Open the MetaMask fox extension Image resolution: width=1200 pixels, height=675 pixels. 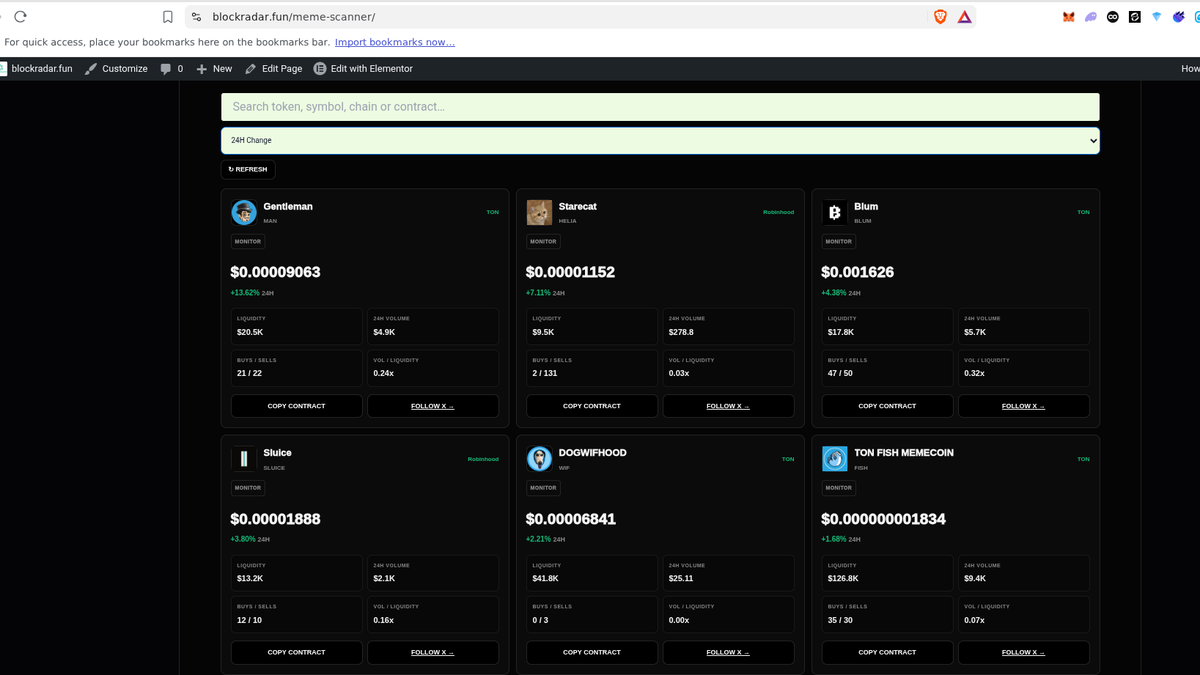[x=1068, y=17]
